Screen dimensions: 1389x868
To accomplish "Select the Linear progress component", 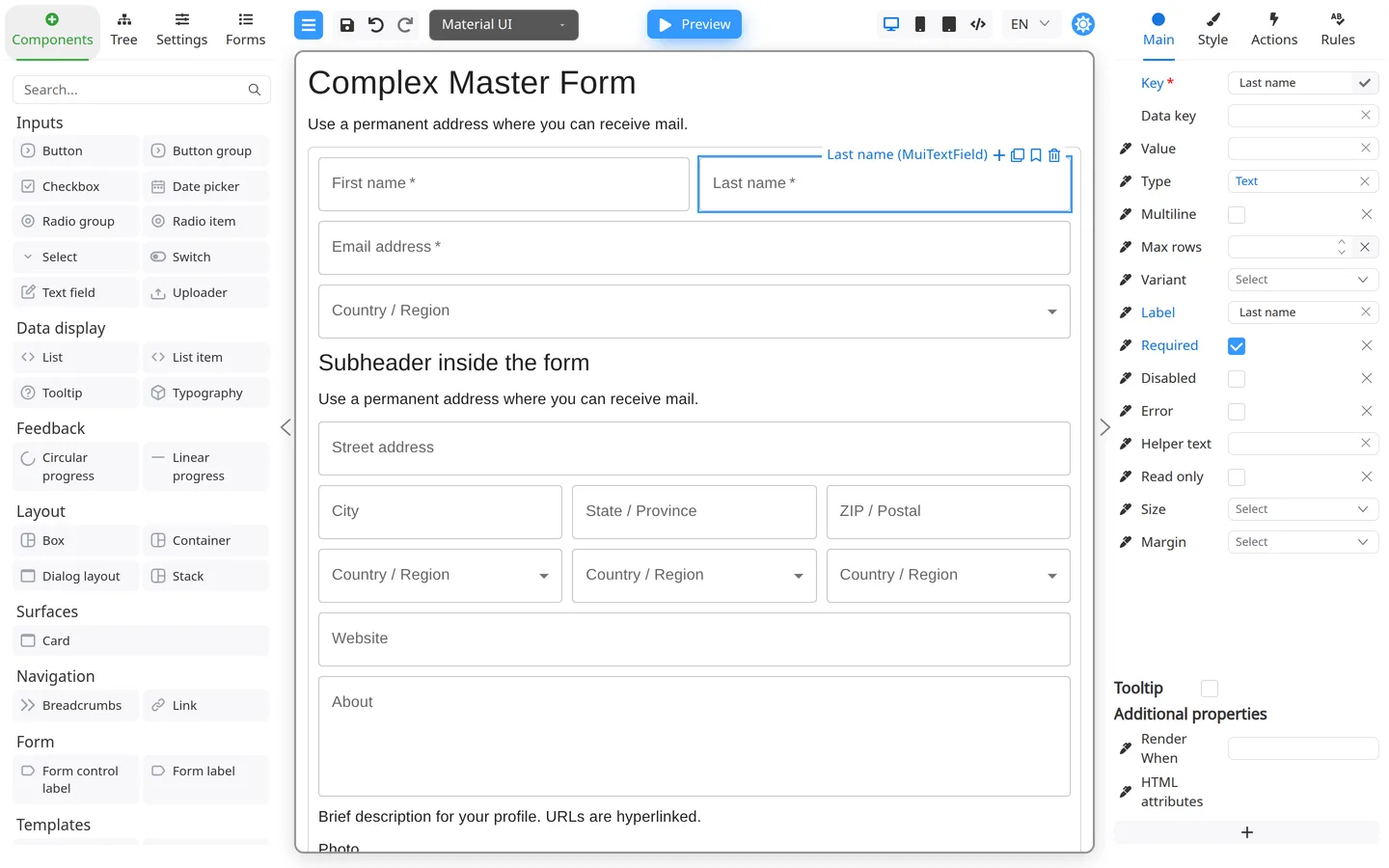I will (x=206, y=467).
